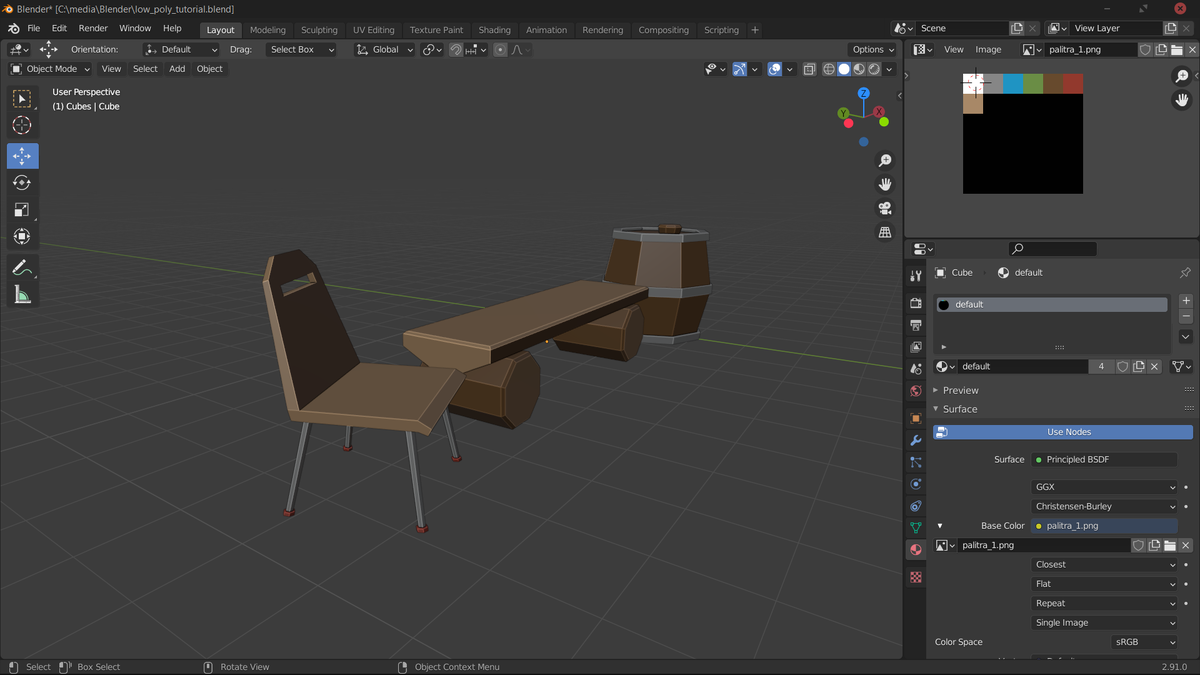This screenshot has height=675, width=1200.
Task: Remove material slot with minus button
Action: coord(1186,317)
